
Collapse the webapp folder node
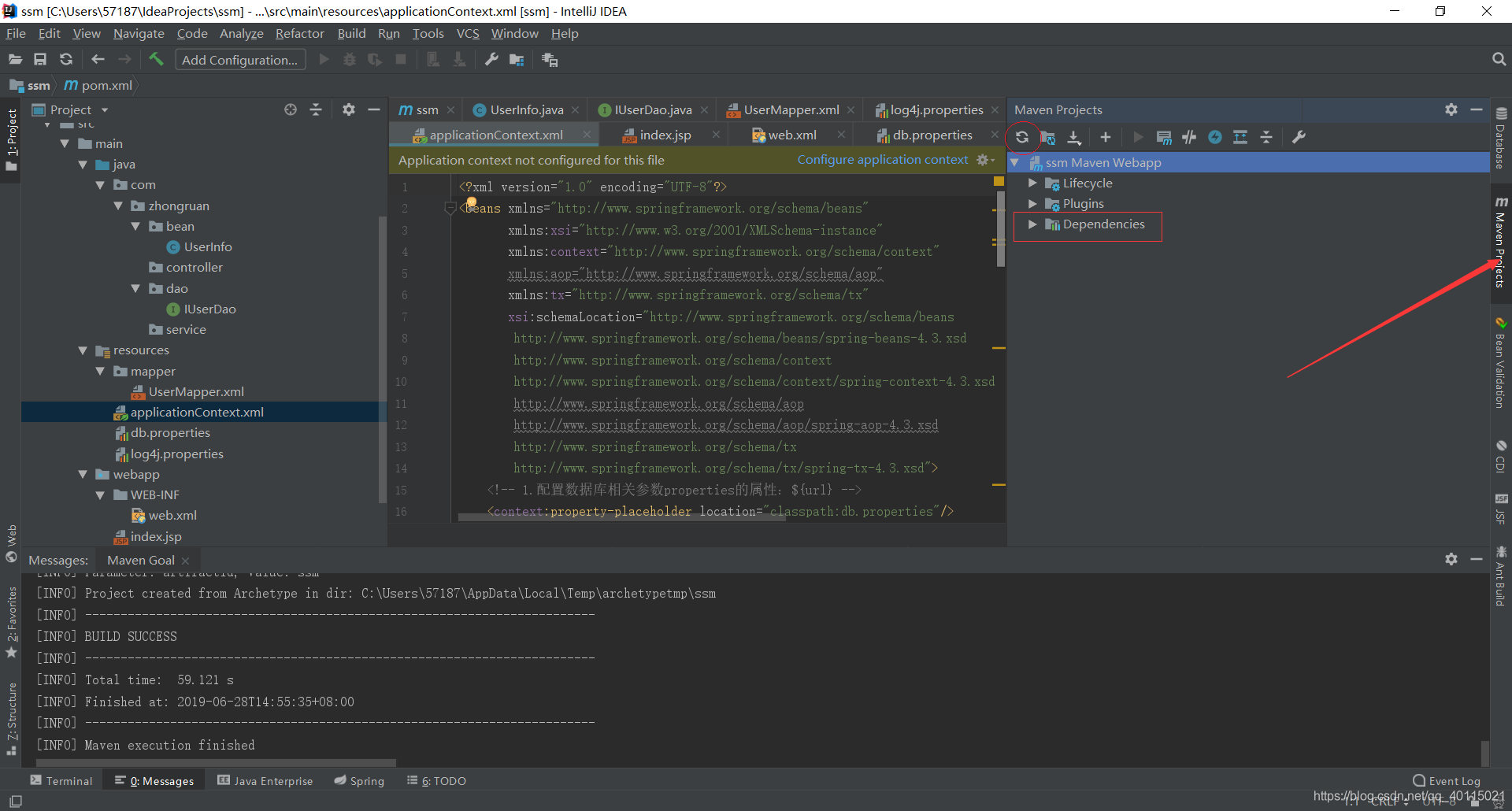83,474
